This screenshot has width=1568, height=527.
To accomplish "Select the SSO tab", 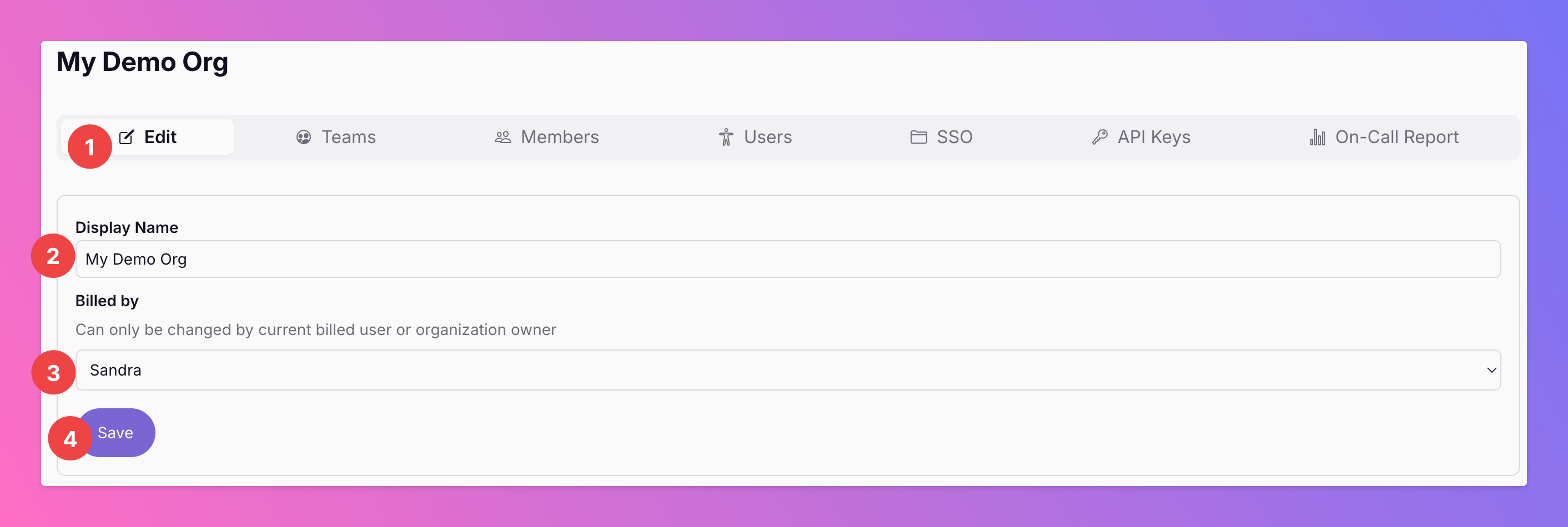I will tap(941, 138).
